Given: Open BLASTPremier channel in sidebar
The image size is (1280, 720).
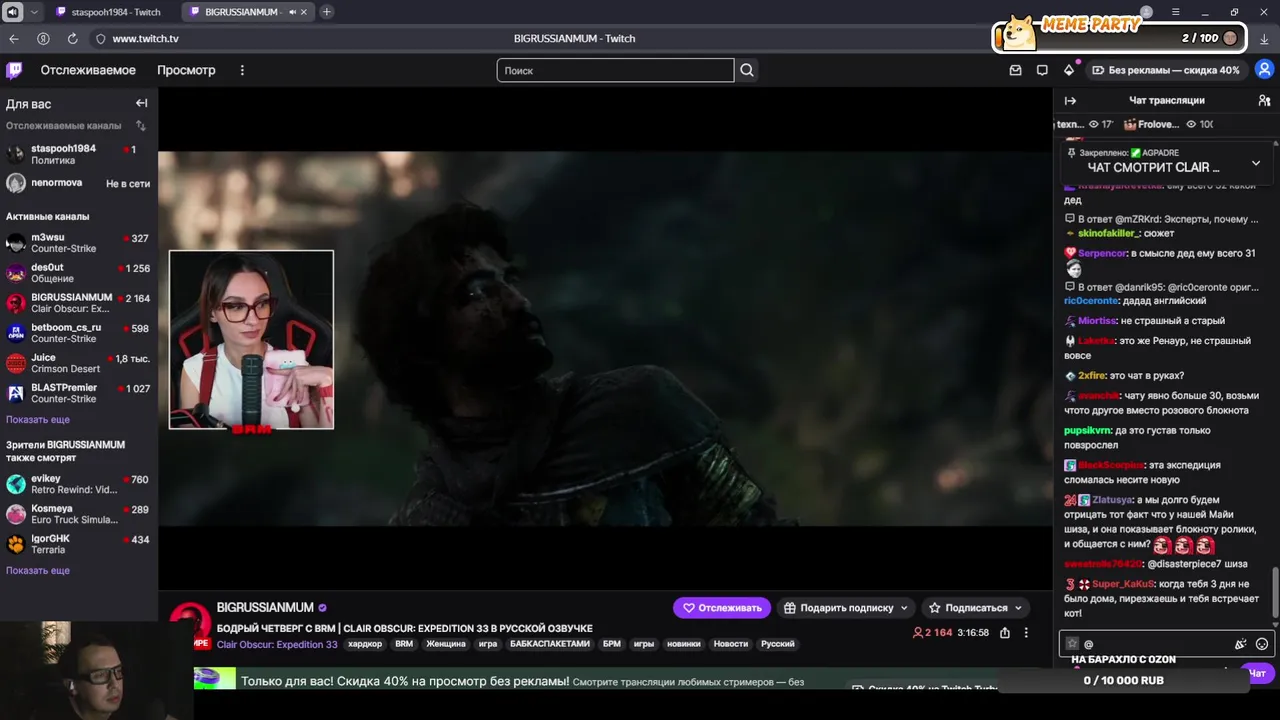Looking at the screenshot, I should 78,393.
